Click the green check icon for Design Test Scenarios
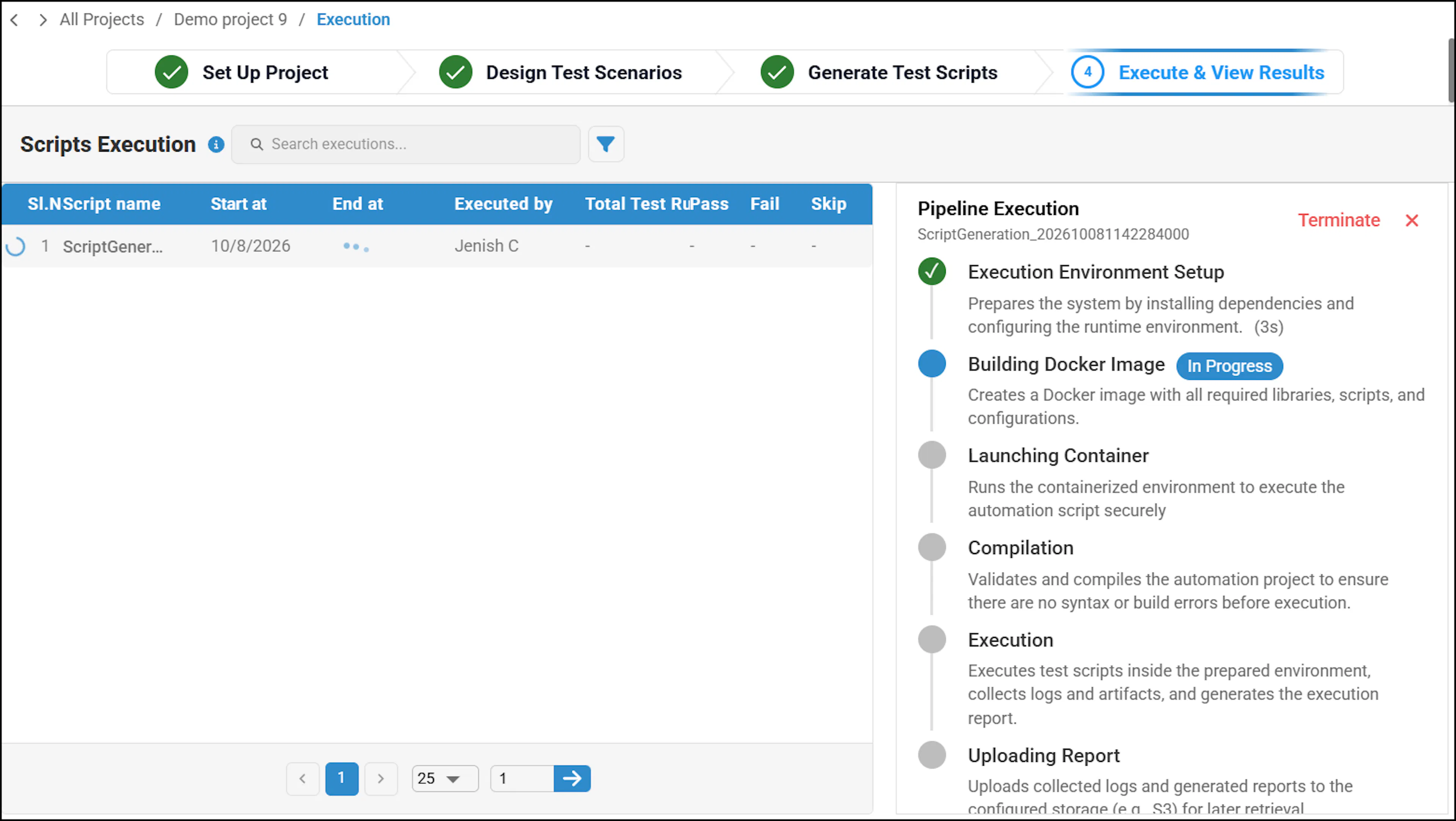The width and height of the screenshot is (1456, 821). pyautogui.click(x=455, y=72)
